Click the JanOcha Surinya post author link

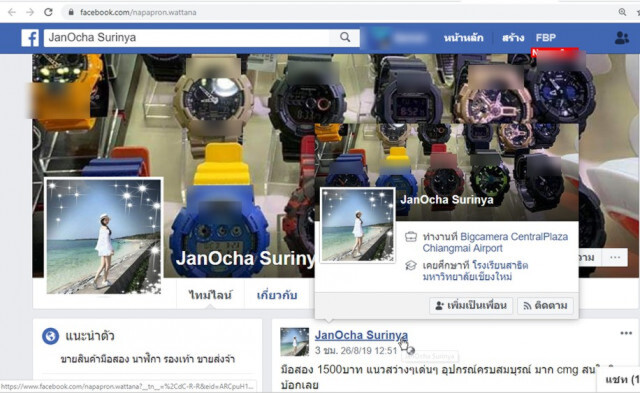click(361, 335)
